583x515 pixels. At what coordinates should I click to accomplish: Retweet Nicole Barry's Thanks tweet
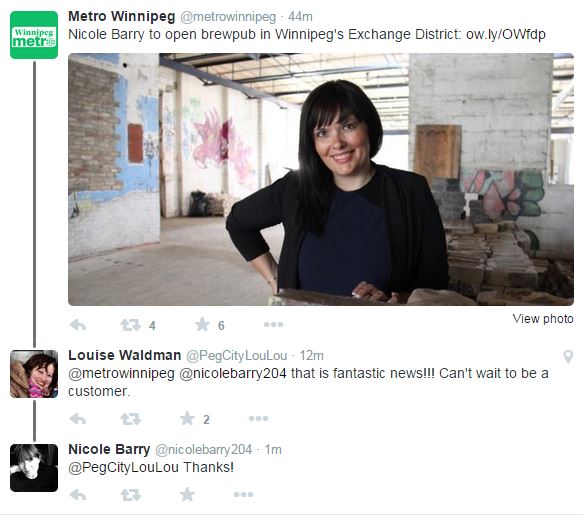click(x=131, y=495)
